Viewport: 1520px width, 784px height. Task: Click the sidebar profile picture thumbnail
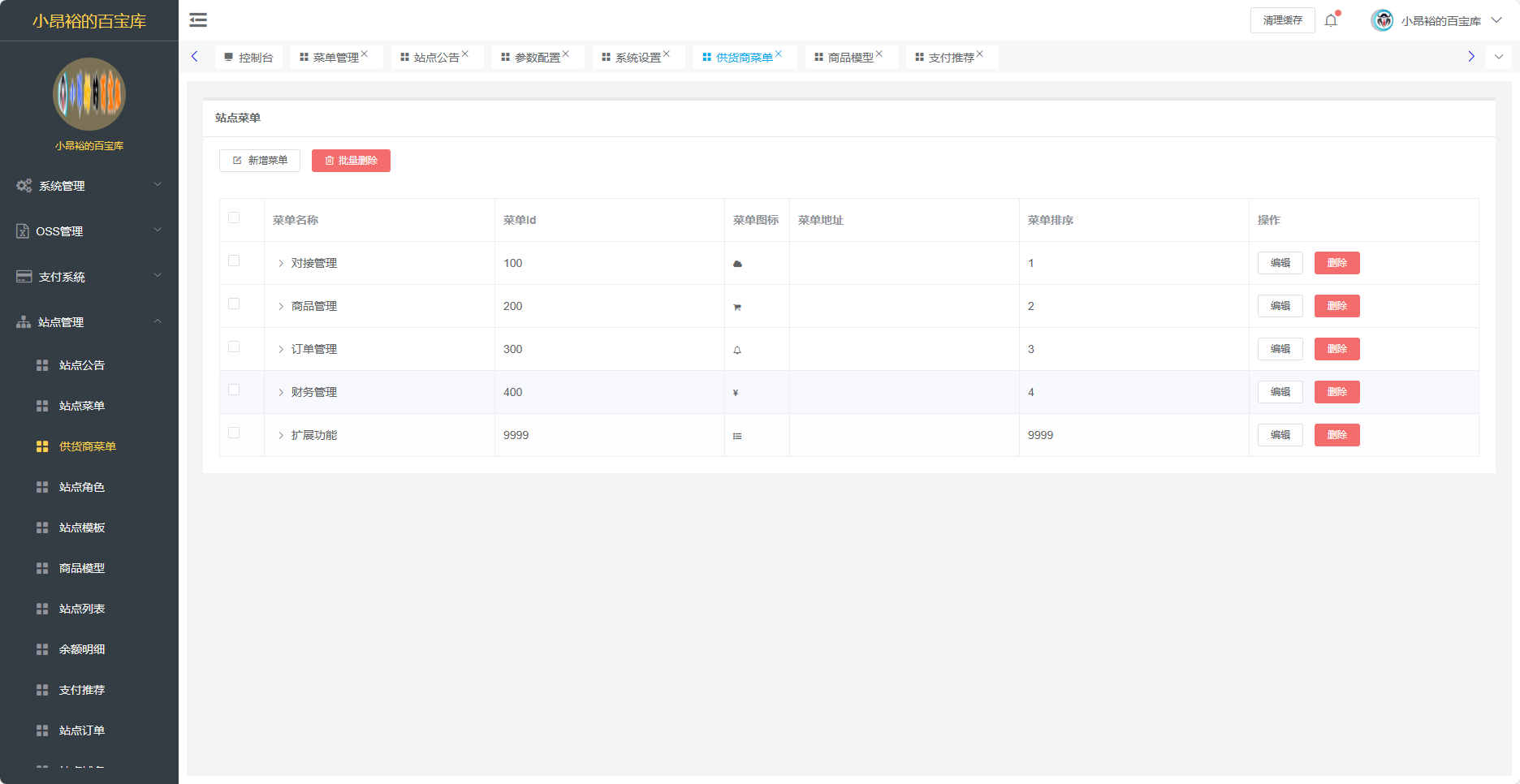89,94
